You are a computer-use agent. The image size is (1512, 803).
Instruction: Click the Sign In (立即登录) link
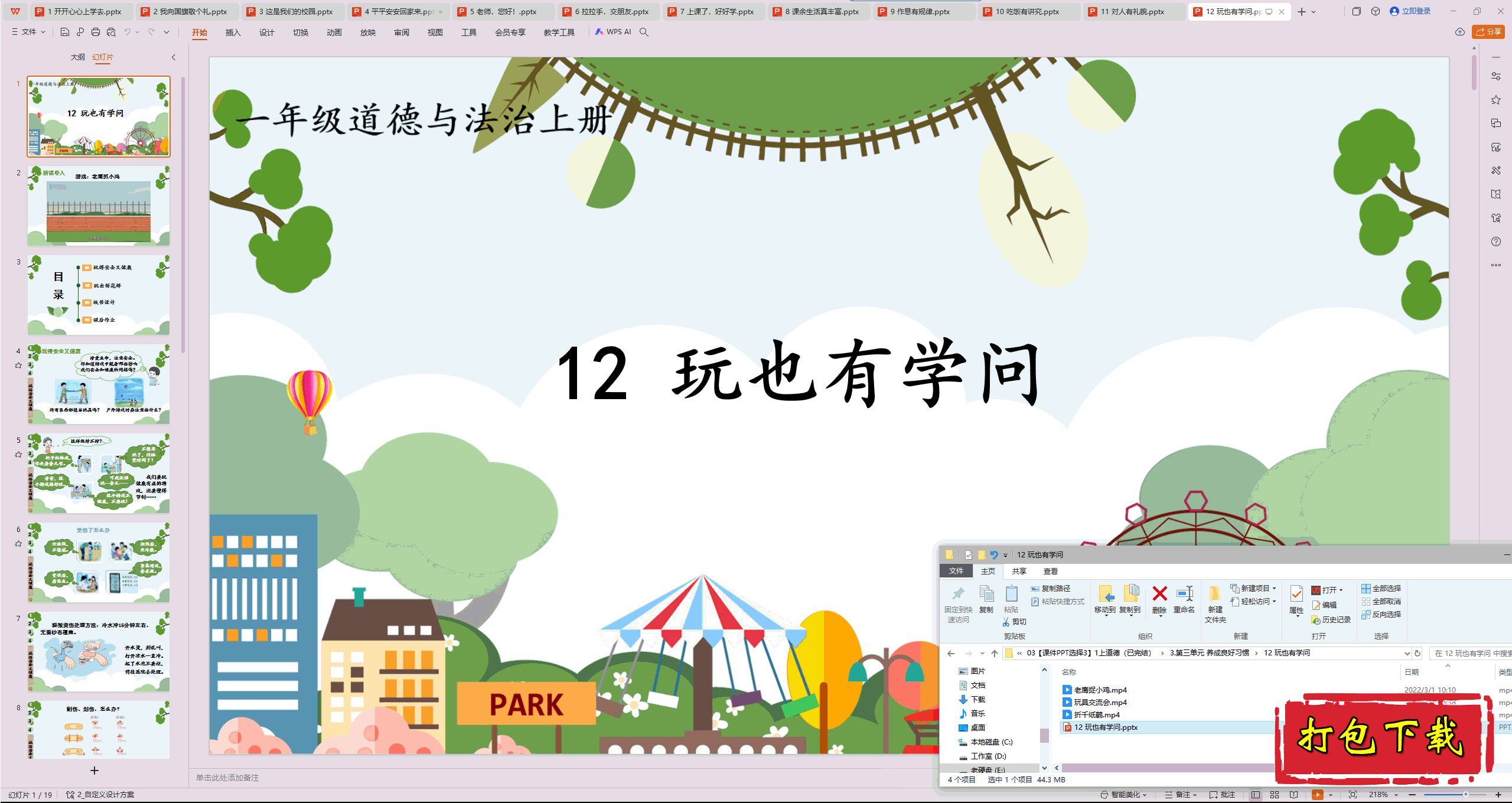click(1410, 11)
